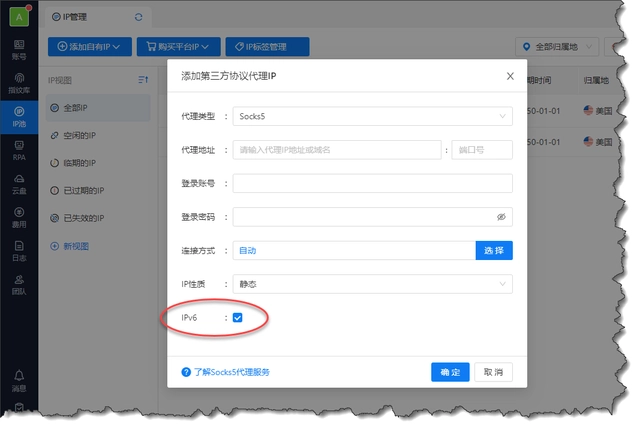This screenshot has height=432, width=640.
Task: Open the IP池 sidebar section
Action: 19,117
